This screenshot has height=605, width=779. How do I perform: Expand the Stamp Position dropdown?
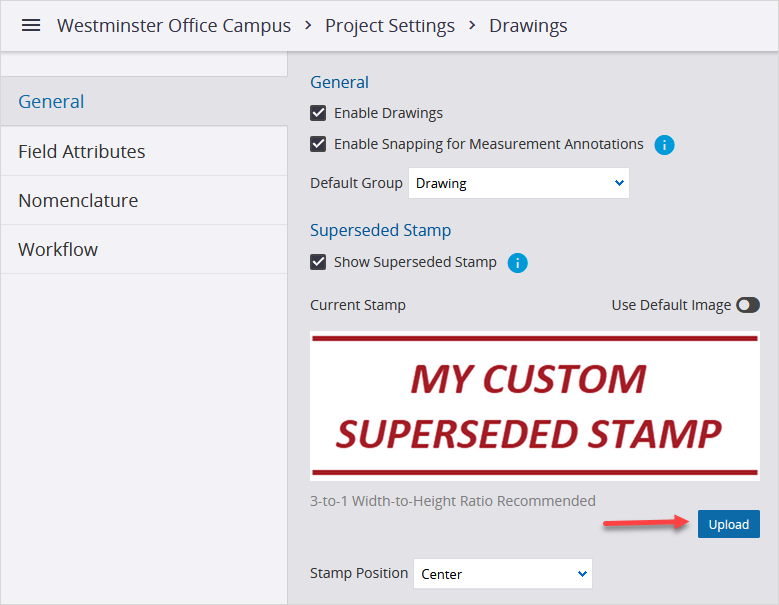point(502,574)
